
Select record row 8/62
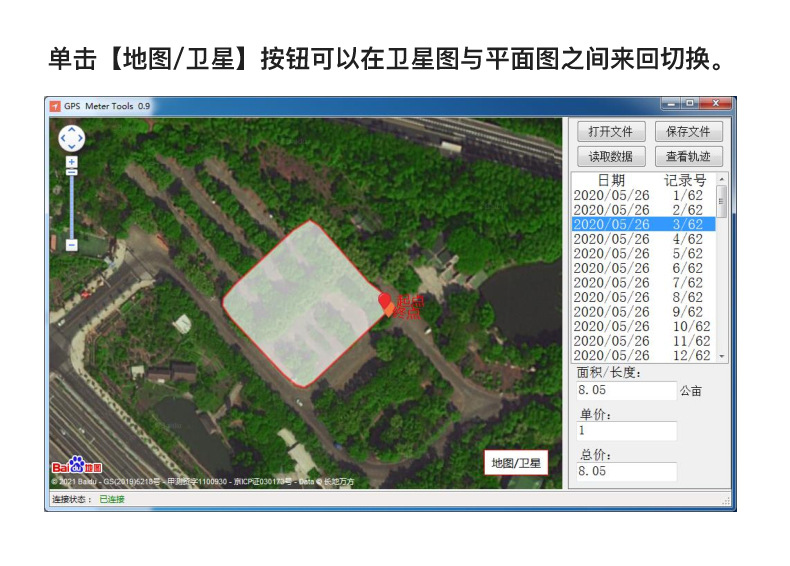click(643, 297)
